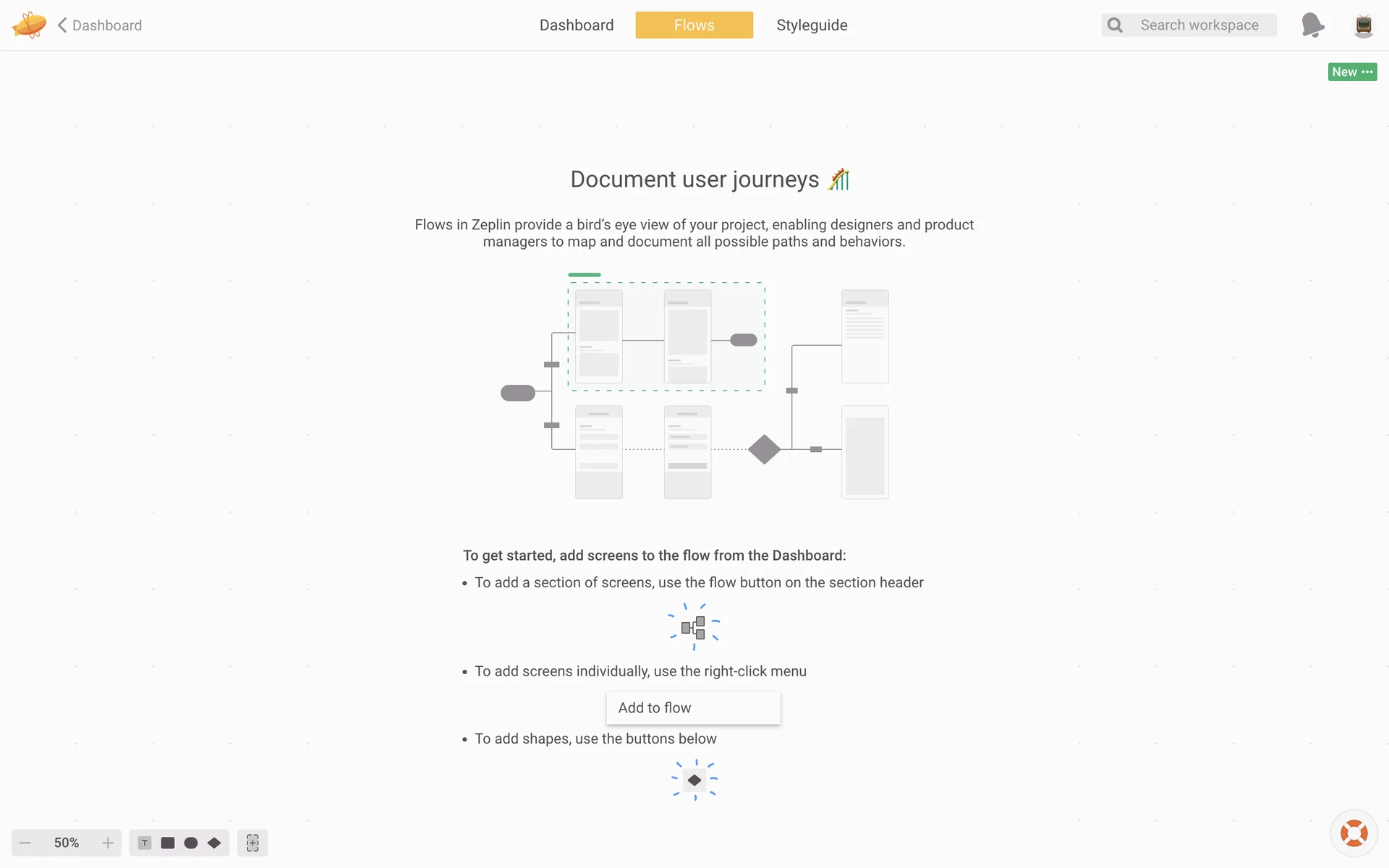The image size is (1389, 868).
Task: Click the flow diagram illustration
Action: click(x=694, y=387)
